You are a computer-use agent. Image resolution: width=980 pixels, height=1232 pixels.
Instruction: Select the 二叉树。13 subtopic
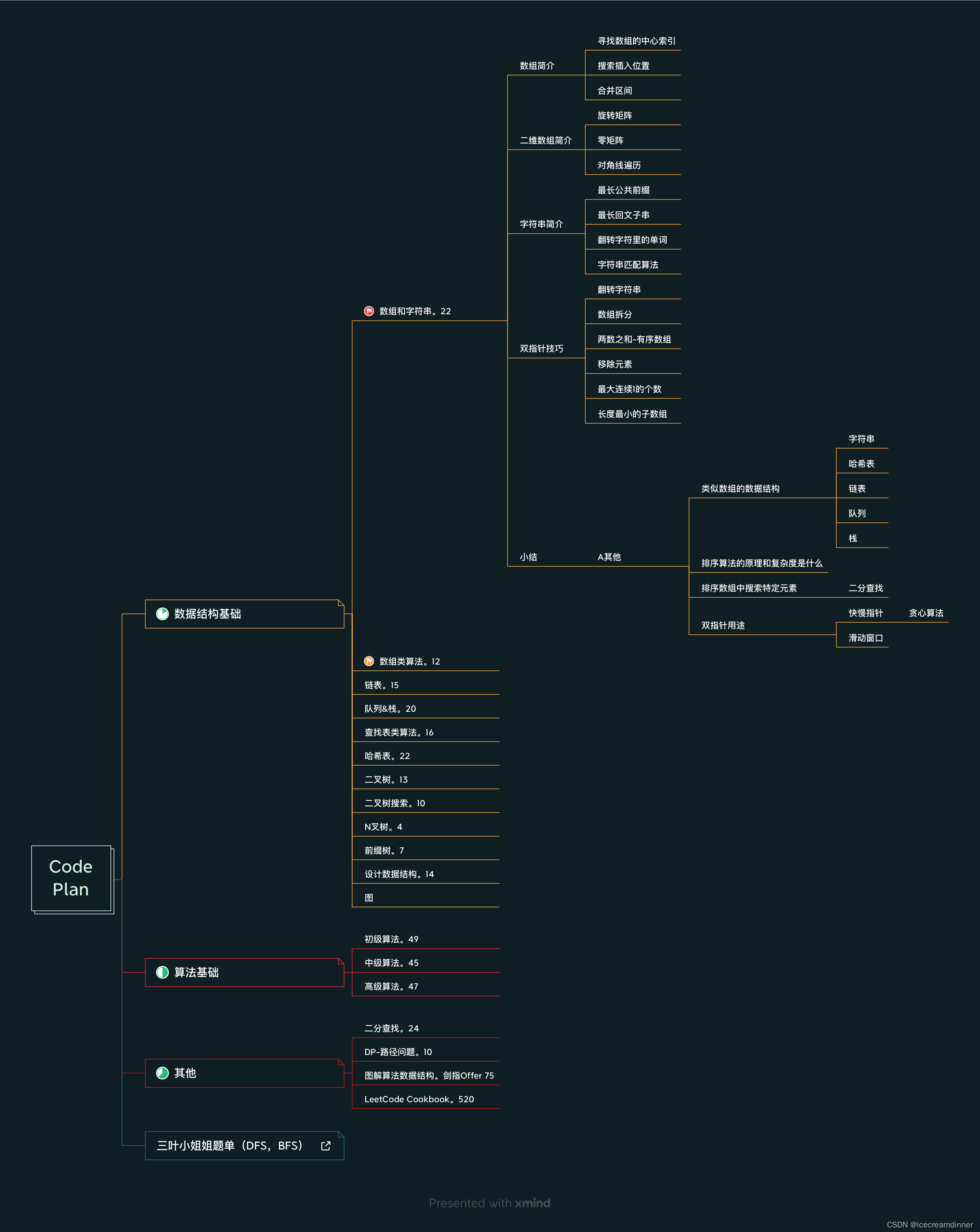(386, 779)
